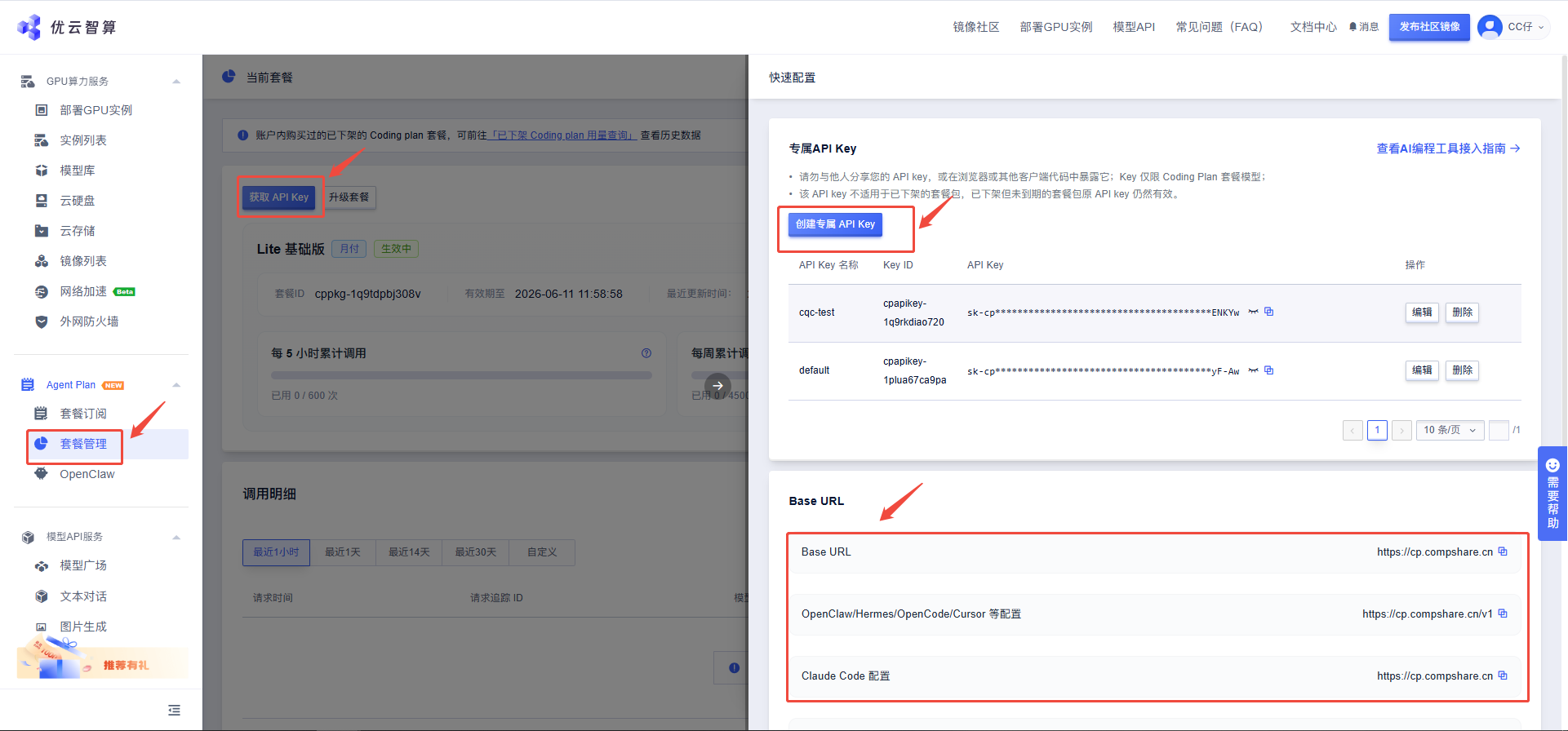
Task: Collapse the sidebar with the bottom menu icon
Action: click(x=174, y=711)
